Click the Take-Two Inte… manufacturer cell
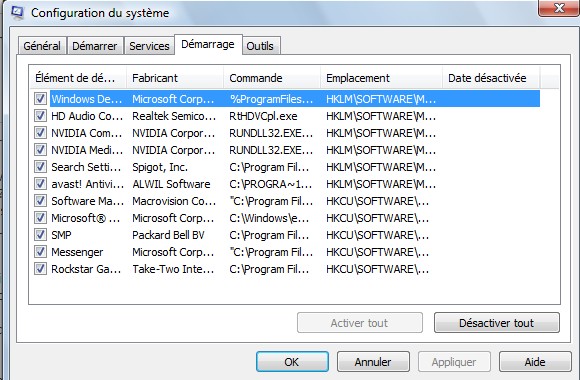 [173, 269]
